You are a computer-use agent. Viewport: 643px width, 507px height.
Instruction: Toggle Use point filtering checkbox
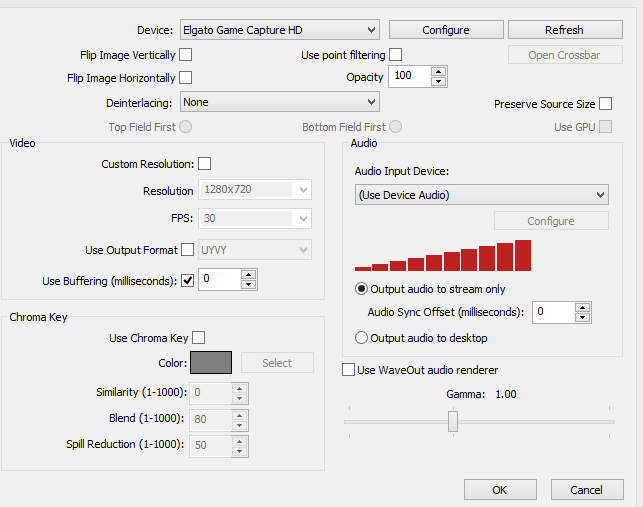pos(396,55)
